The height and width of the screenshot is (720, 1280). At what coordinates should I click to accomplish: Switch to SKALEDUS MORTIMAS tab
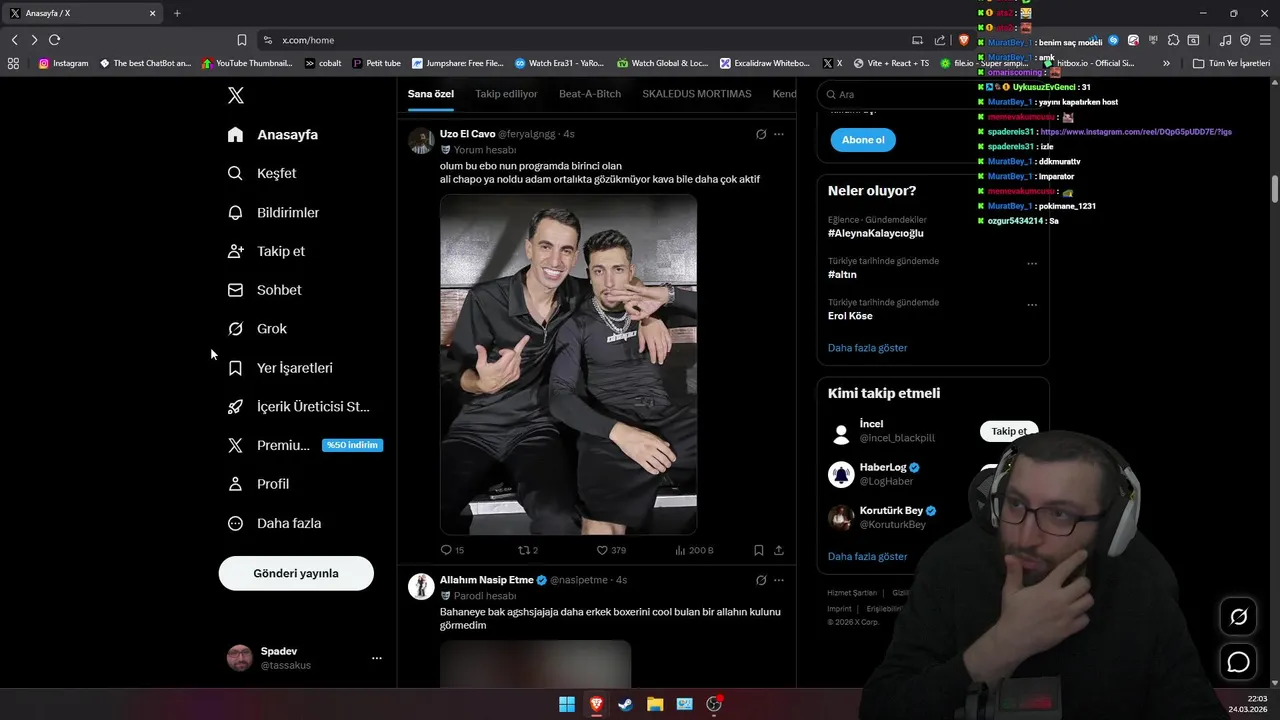coord(697,94)
